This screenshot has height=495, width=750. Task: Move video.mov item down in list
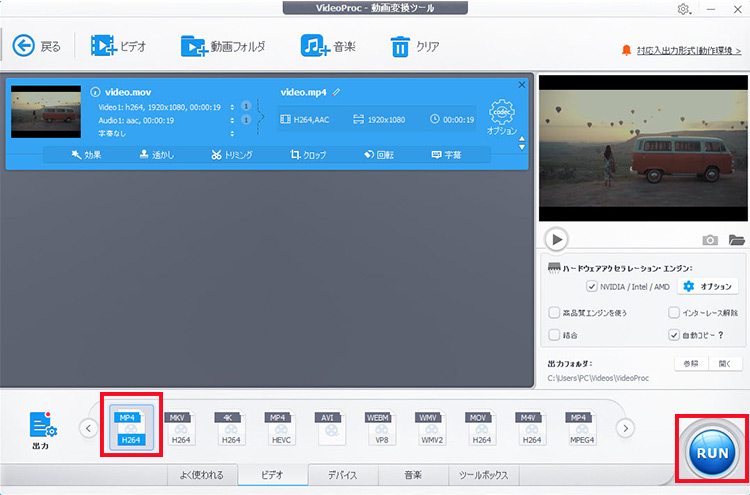click(522, 147)
